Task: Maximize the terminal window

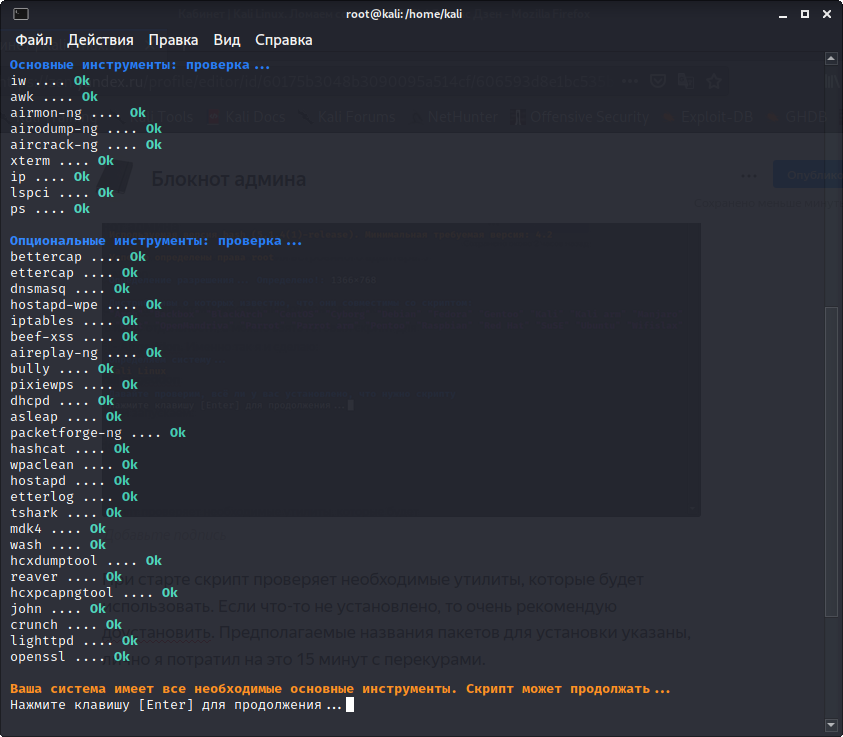Action: (805, 15)
